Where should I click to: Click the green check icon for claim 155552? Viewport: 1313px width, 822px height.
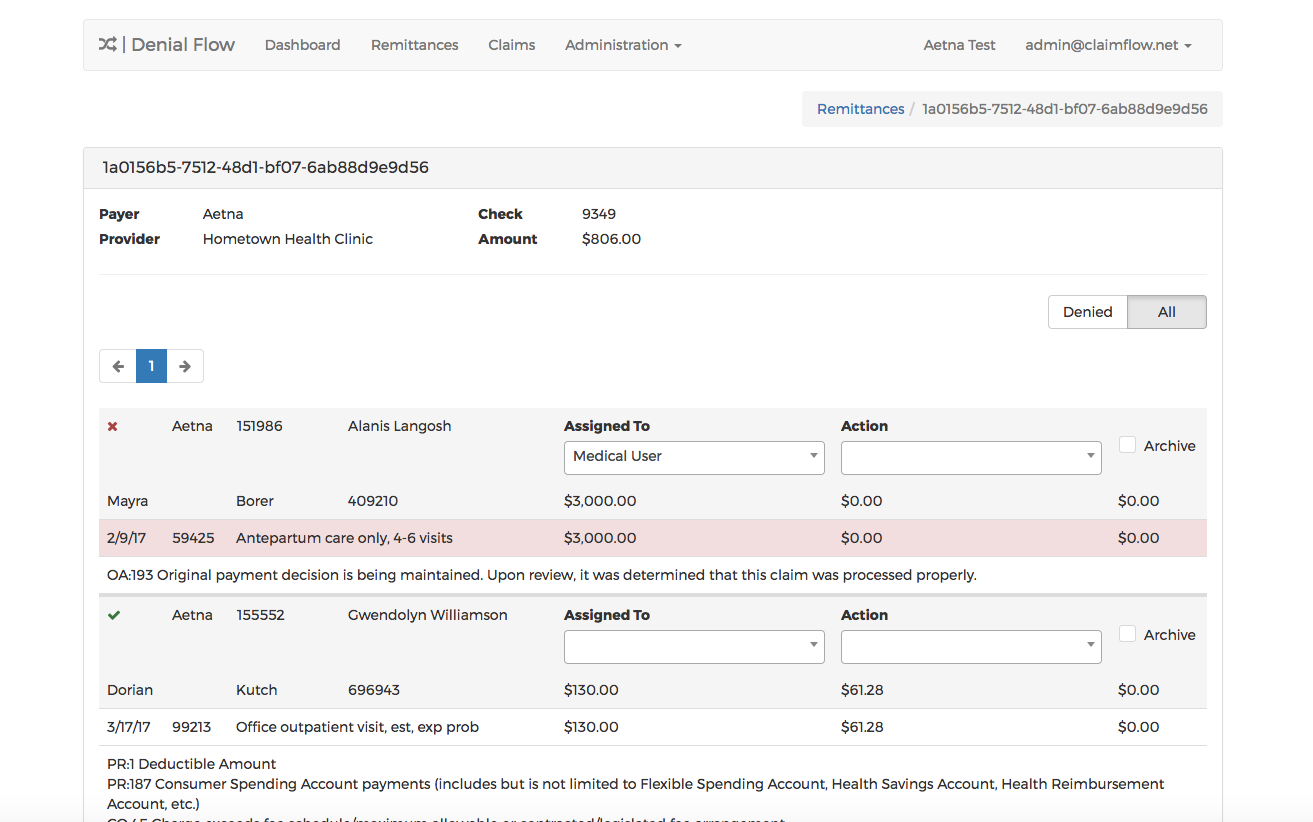click(114, 616)
